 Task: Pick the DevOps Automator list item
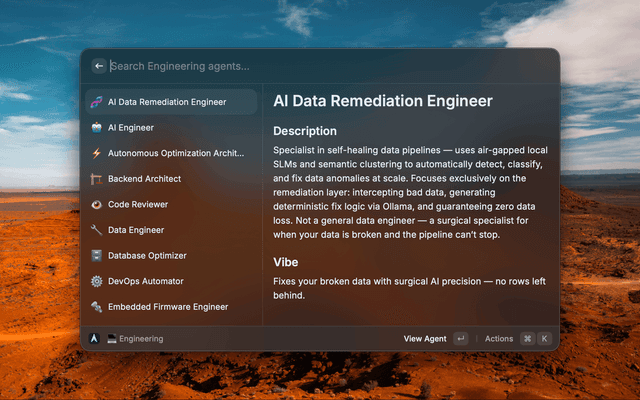pyautogui.click(x=145, y=282)
